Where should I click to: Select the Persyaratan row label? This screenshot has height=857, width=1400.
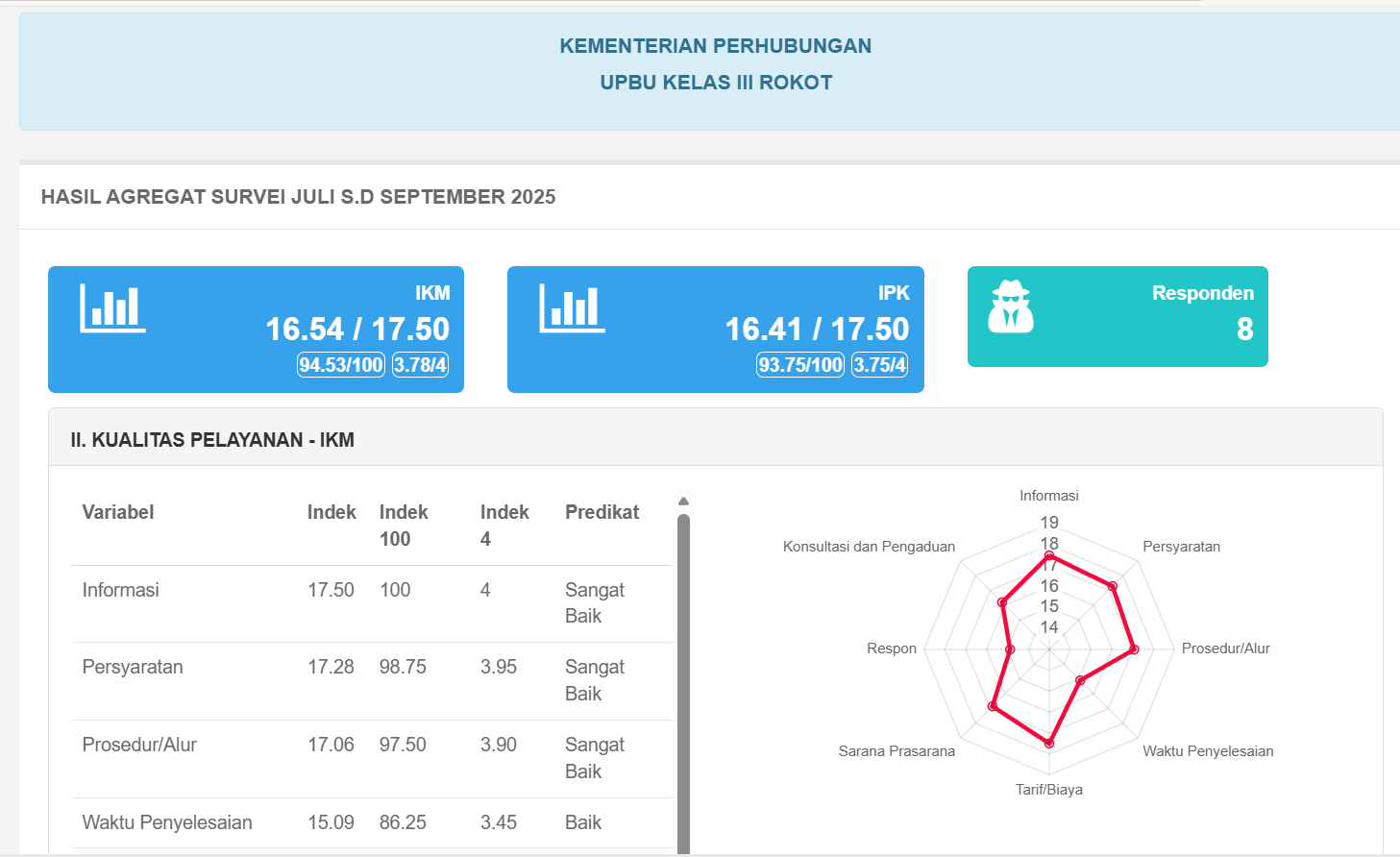[133, 667]
